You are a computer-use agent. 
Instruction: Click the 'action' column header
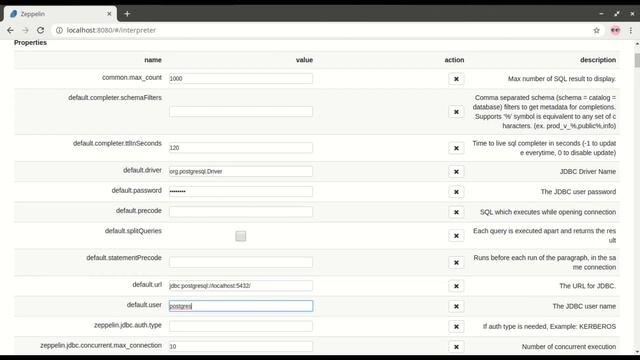454,60
